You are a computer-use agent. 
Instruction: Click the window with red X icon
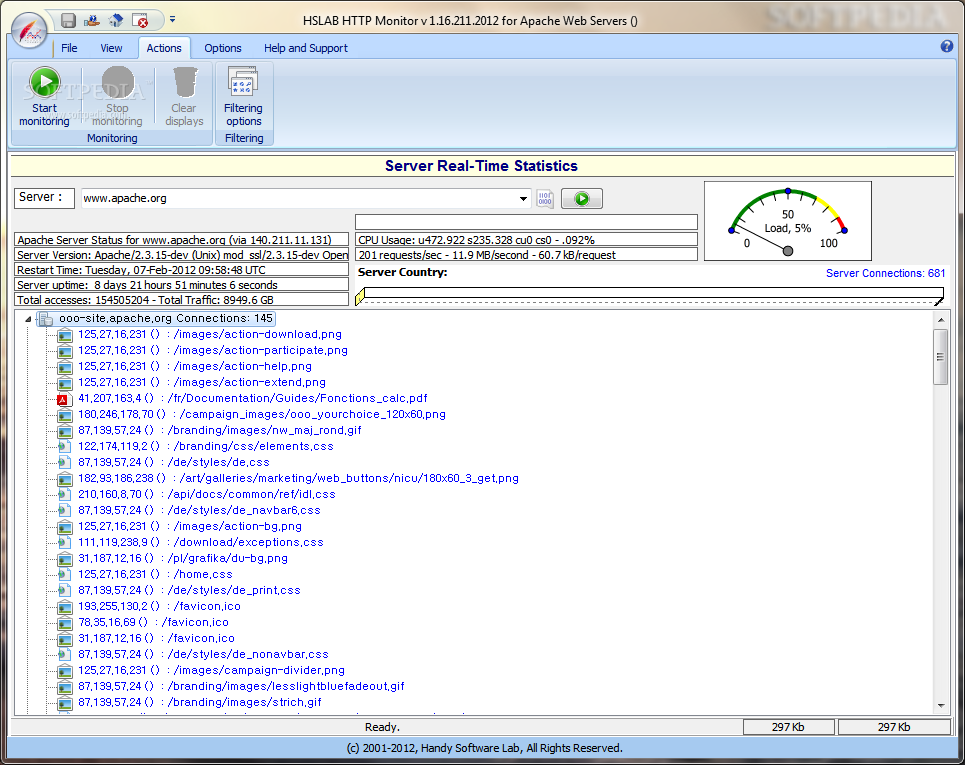point(140,21)
